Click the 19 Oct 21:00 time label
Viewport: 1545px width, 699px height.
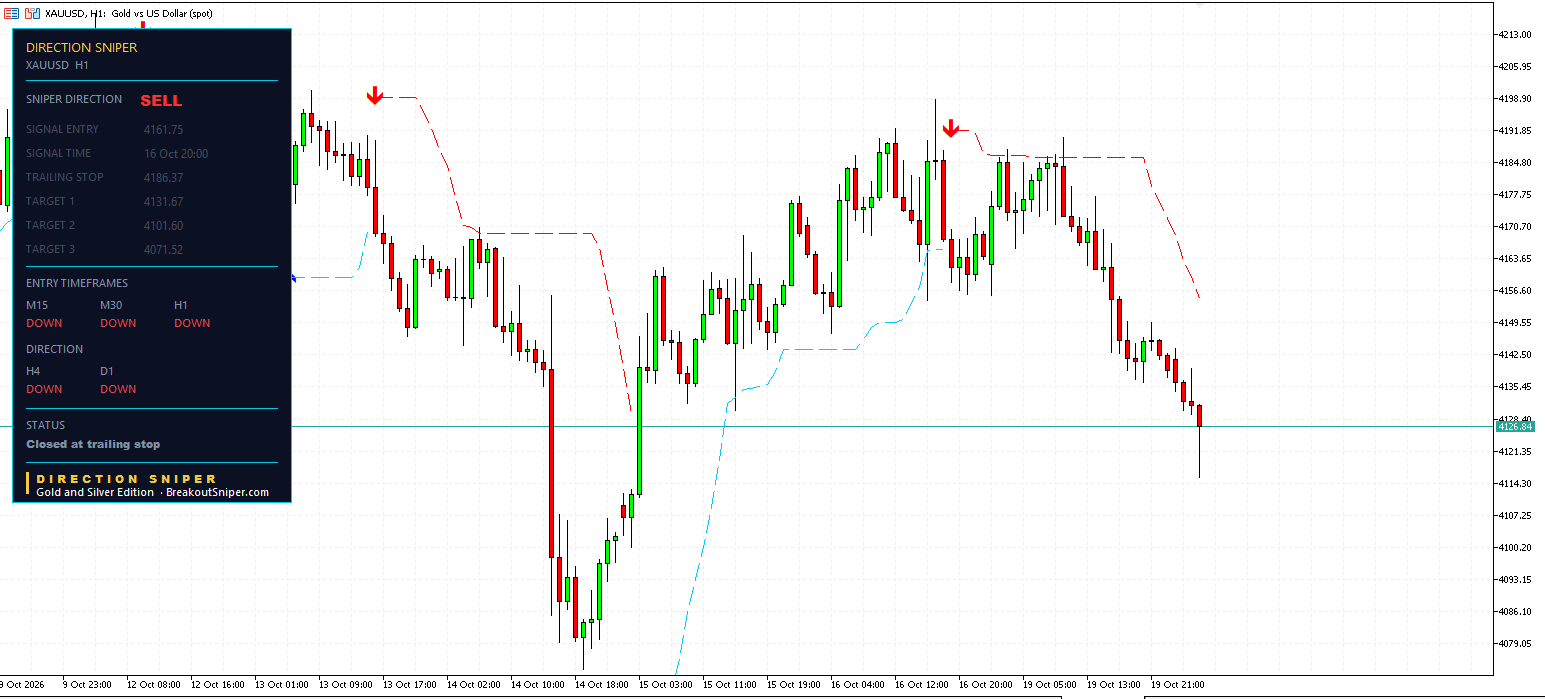pos(1178,685)
